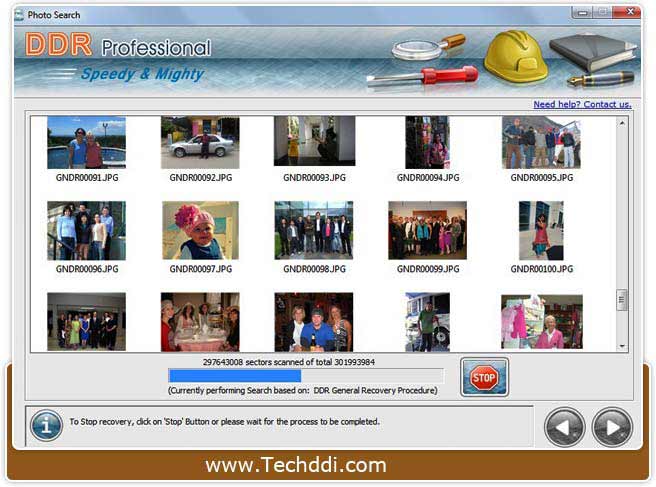This screenshot has height=487, width=656.
Task: Click the GNDR00093.JPG file name label
Action: pyautogui.click(x=314, y=177)
